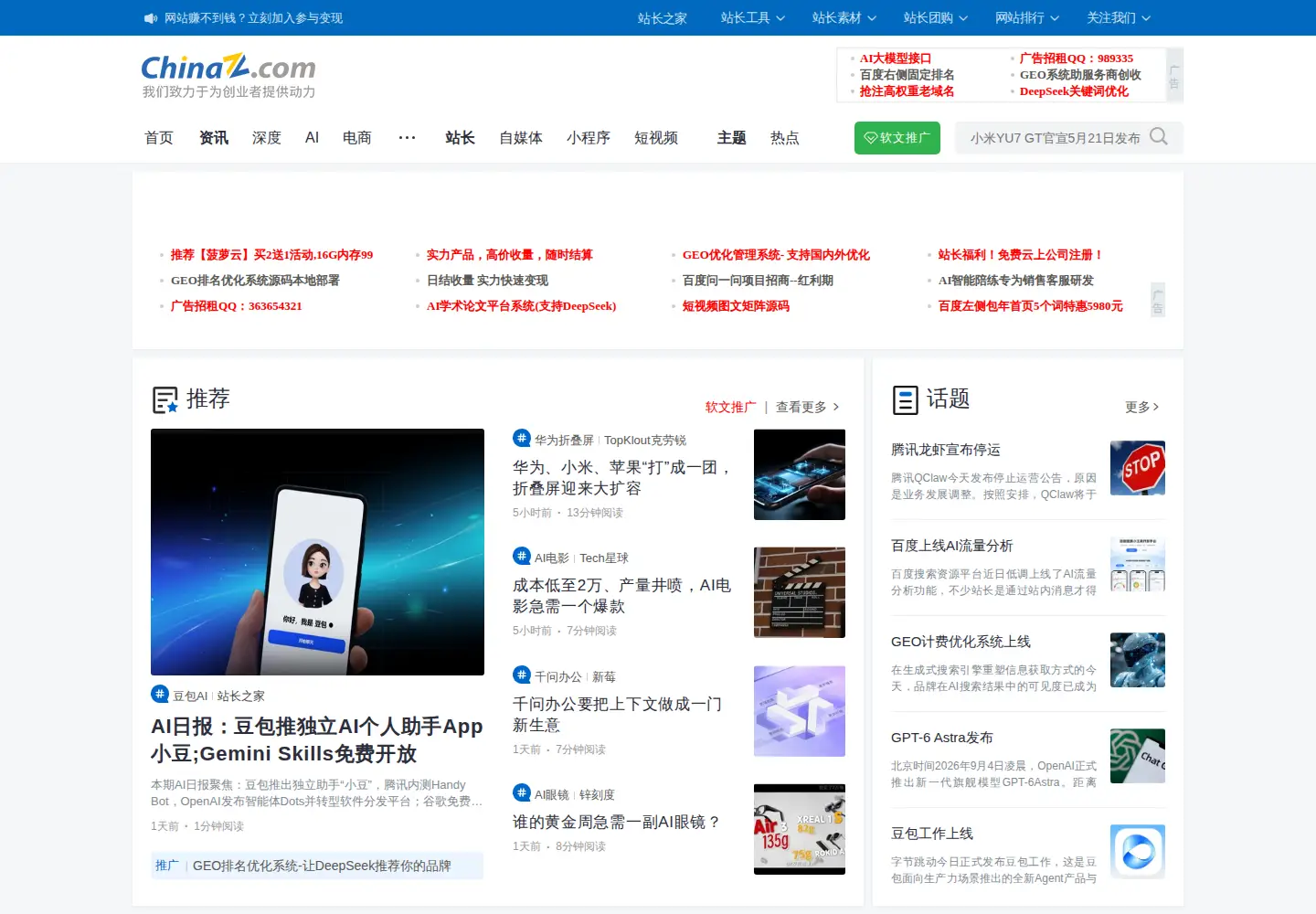This screenshot has height=914, width=1316.
Task: Click the green 软文推广 button
Action: click(x=897, y=138)
